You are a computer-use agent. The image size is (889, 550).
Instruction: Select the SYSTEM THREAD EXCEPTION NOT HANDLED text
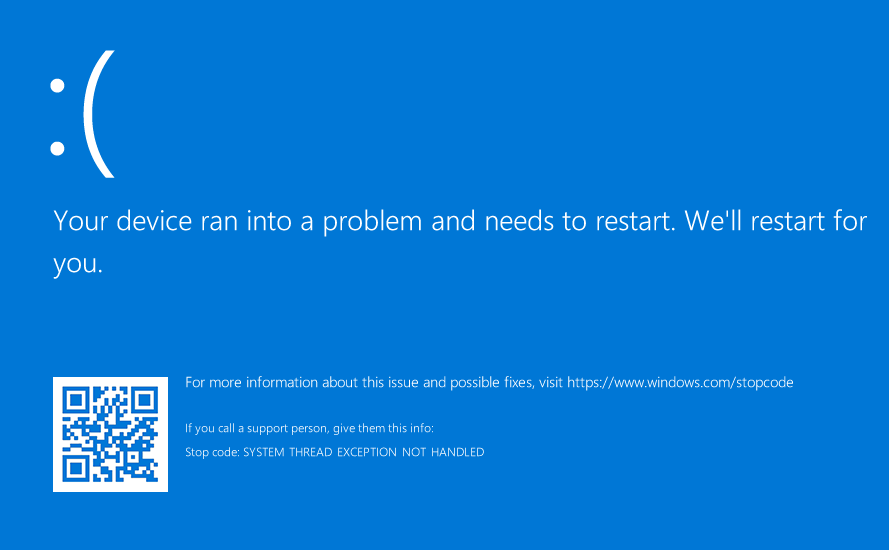364,452
